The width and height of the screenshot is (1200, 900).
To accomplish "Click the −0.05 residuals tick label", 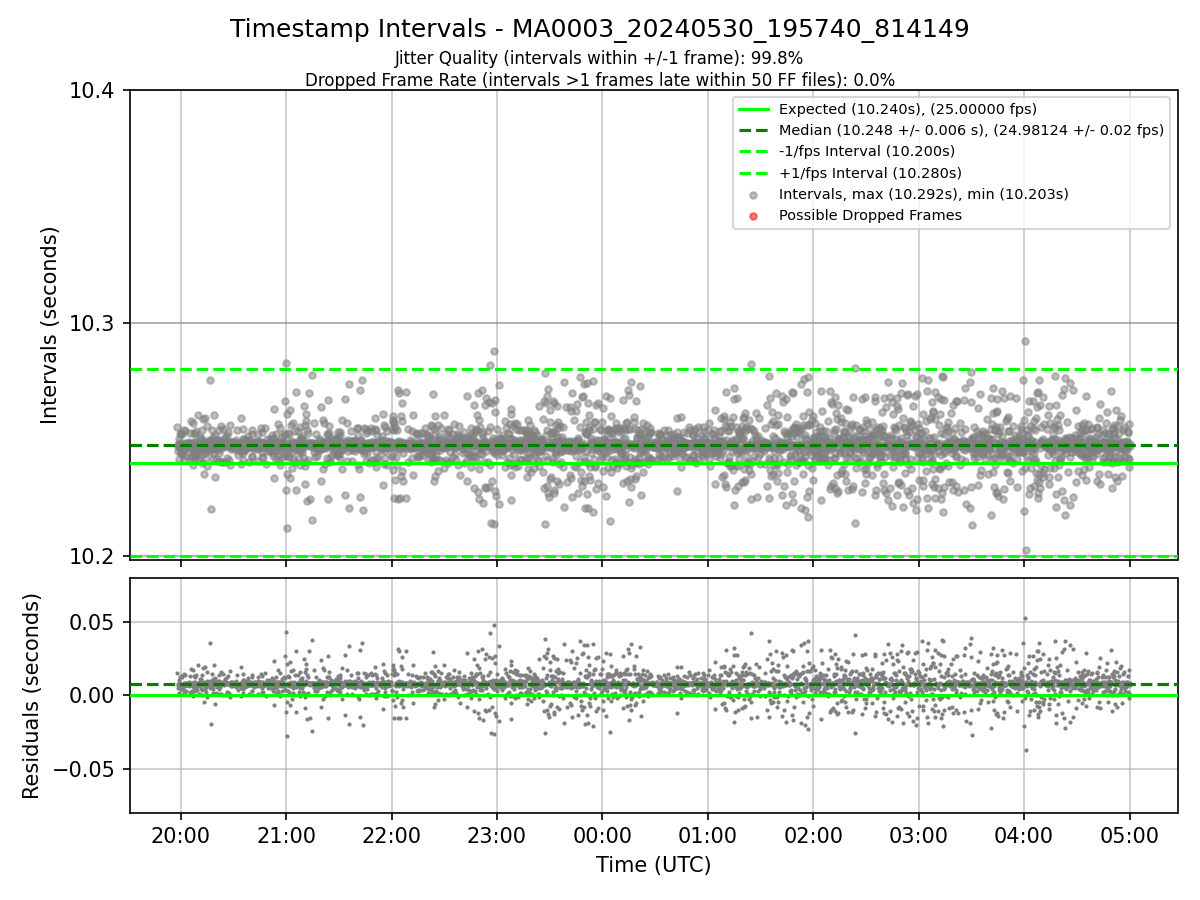I will pos(86,769).
